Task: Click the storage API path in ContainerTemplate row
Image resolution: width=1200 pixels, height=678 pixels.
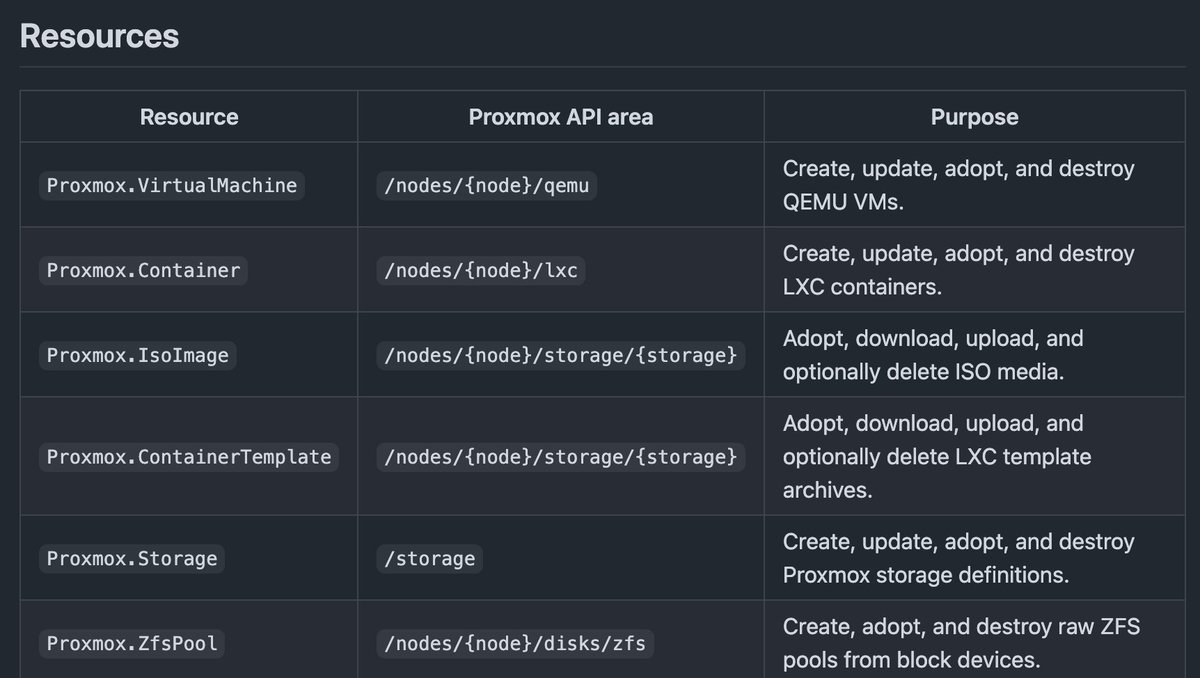Action: pyautogui.click(x=561, y=457)
